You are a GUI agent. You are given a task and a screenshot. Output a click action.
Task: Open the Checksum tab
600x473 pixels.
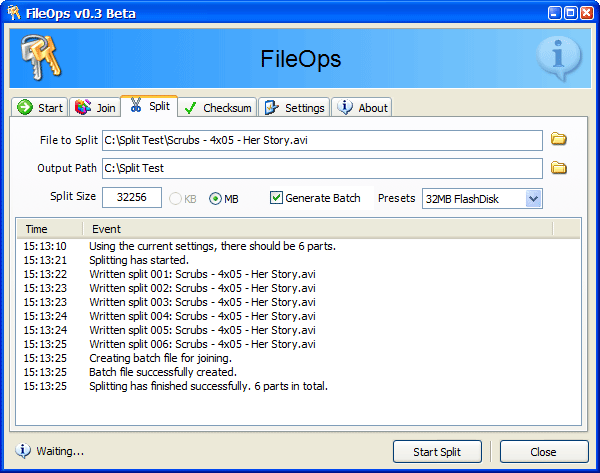pos(218,108)
